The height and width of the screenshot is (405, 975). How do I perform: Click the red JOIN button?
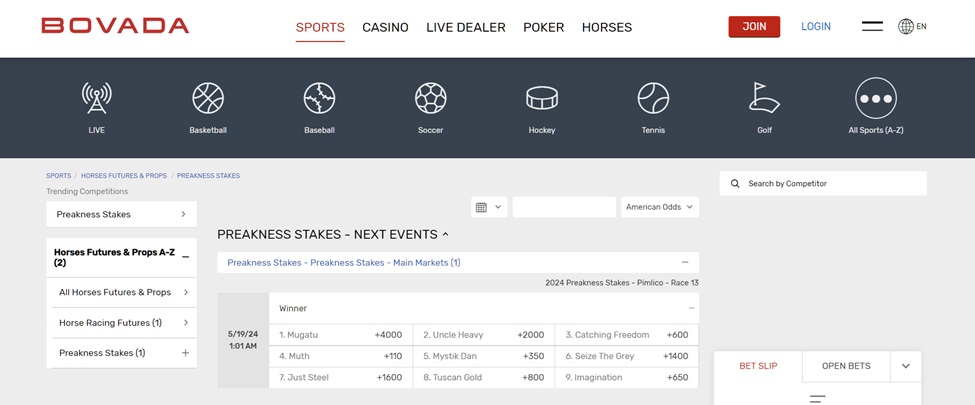[x=754, y=27]
